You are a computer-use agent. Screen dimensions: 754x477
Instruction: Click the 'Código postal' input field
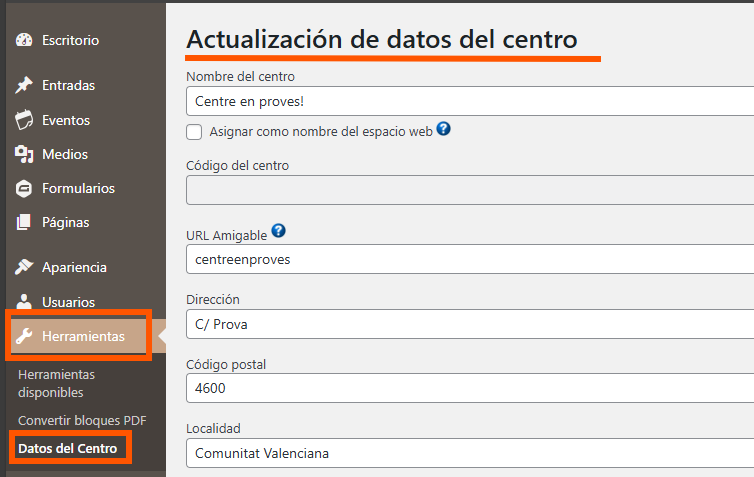(468, 388)
